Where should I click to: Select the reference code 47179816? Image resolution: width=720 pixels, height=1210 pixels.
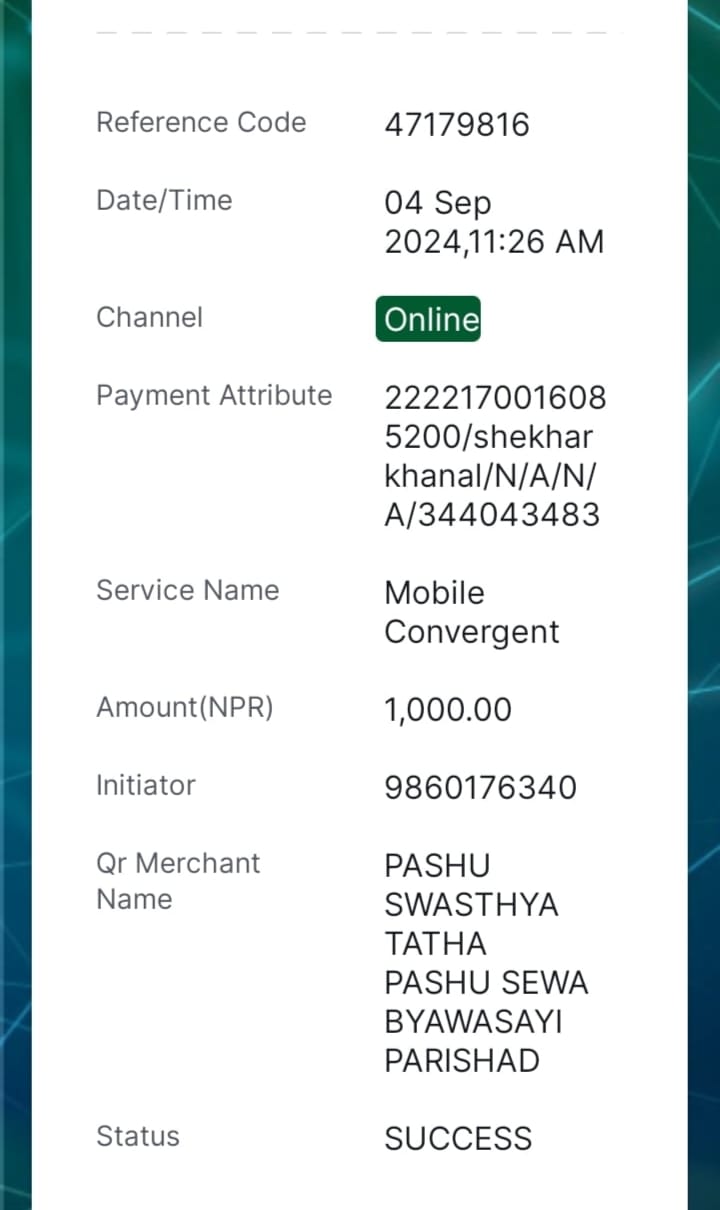[x=457, y=125]
